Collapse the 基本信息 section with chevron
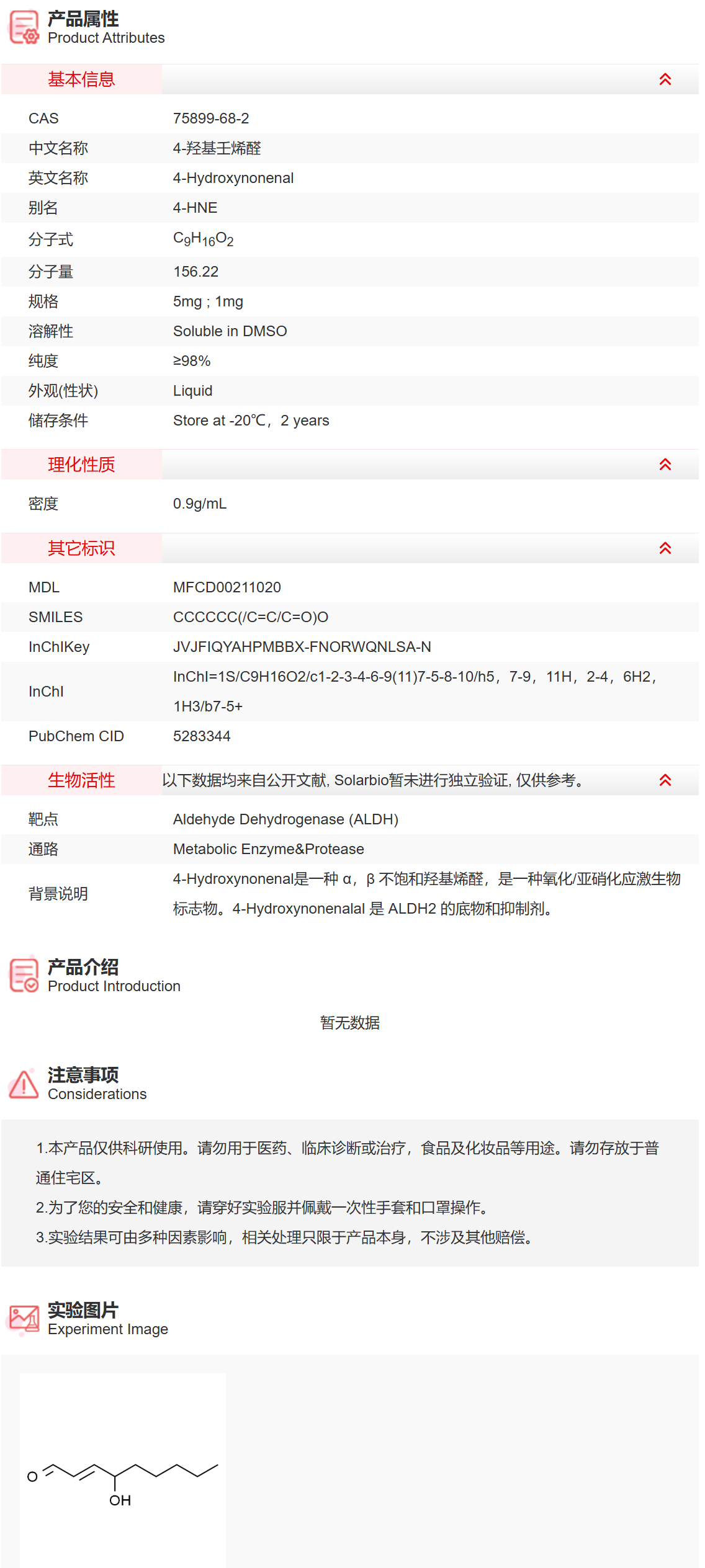This screenshot has width=705, height=1568. 665,79
